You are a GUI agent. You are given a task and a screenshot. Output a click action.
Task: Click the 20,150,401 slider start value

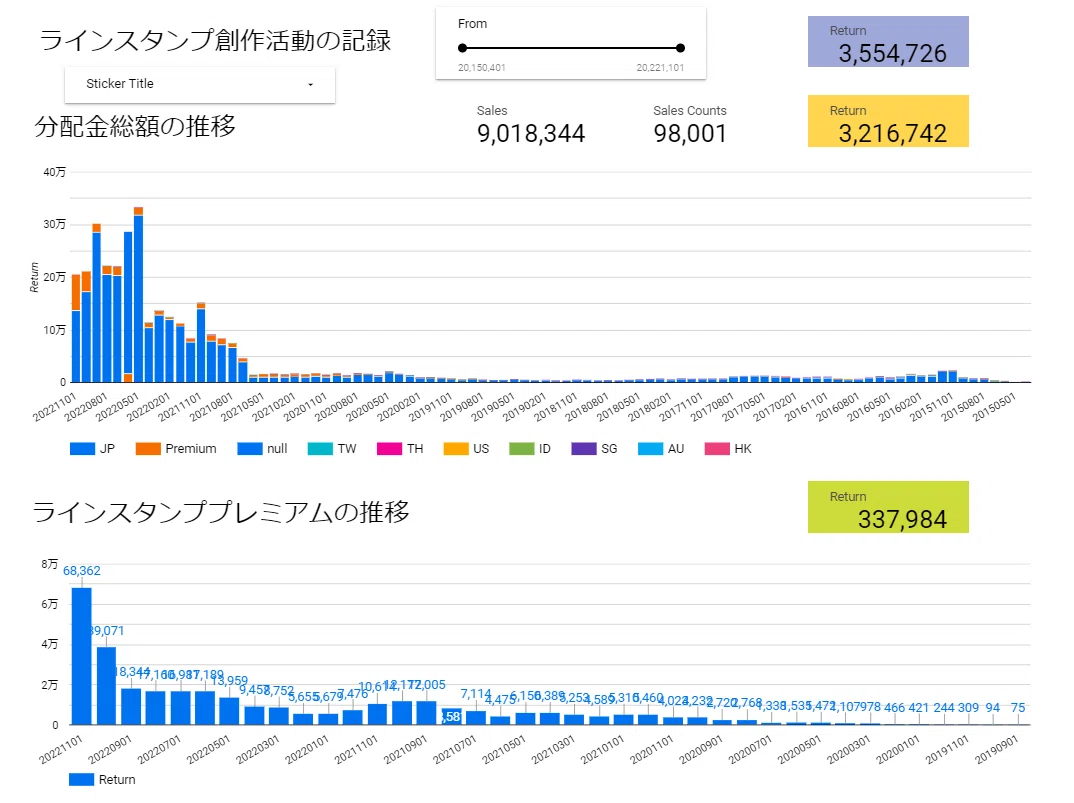coord(482,68)
